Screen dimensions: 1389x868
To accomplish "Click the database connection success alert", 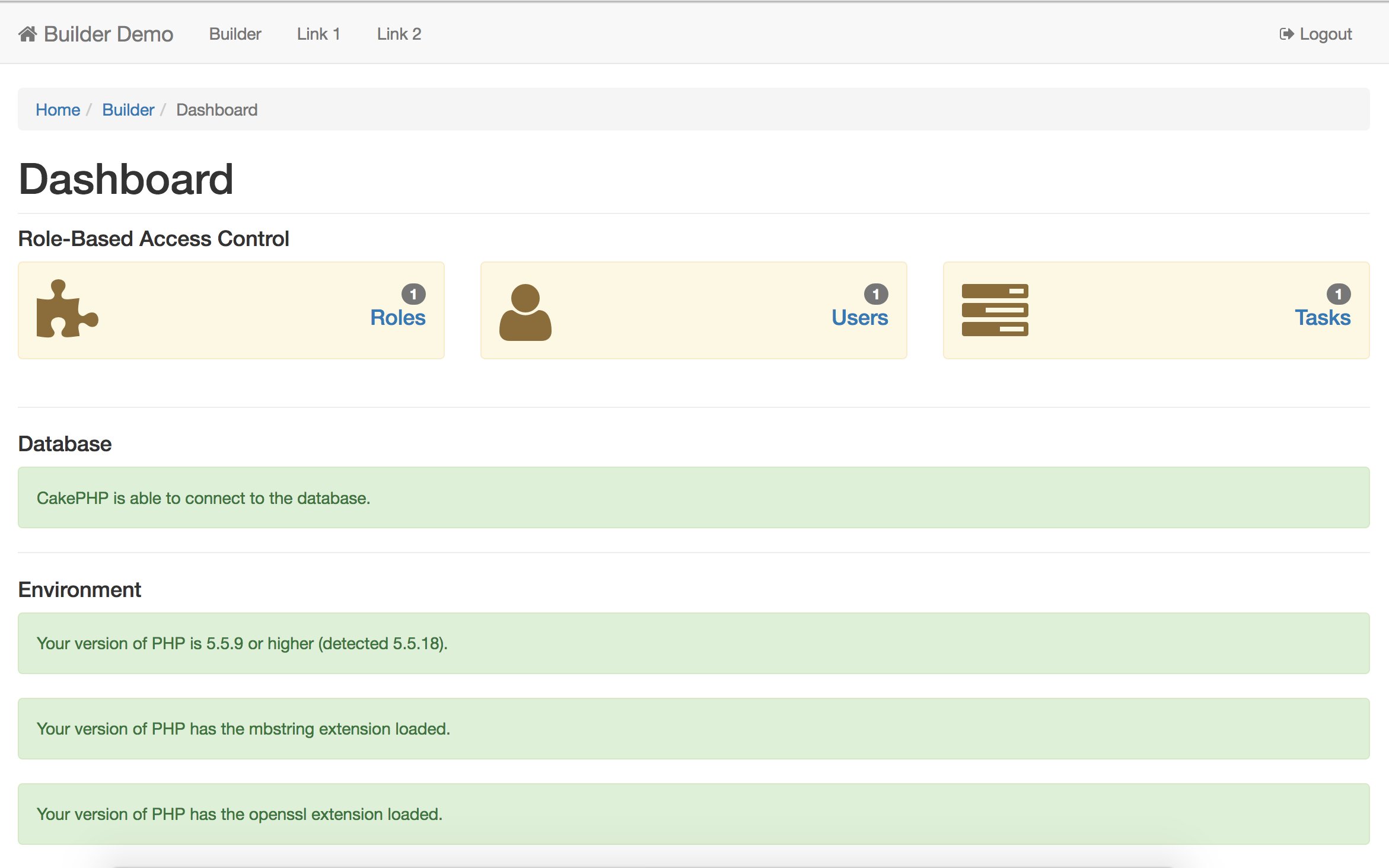I will click(693, 497).
